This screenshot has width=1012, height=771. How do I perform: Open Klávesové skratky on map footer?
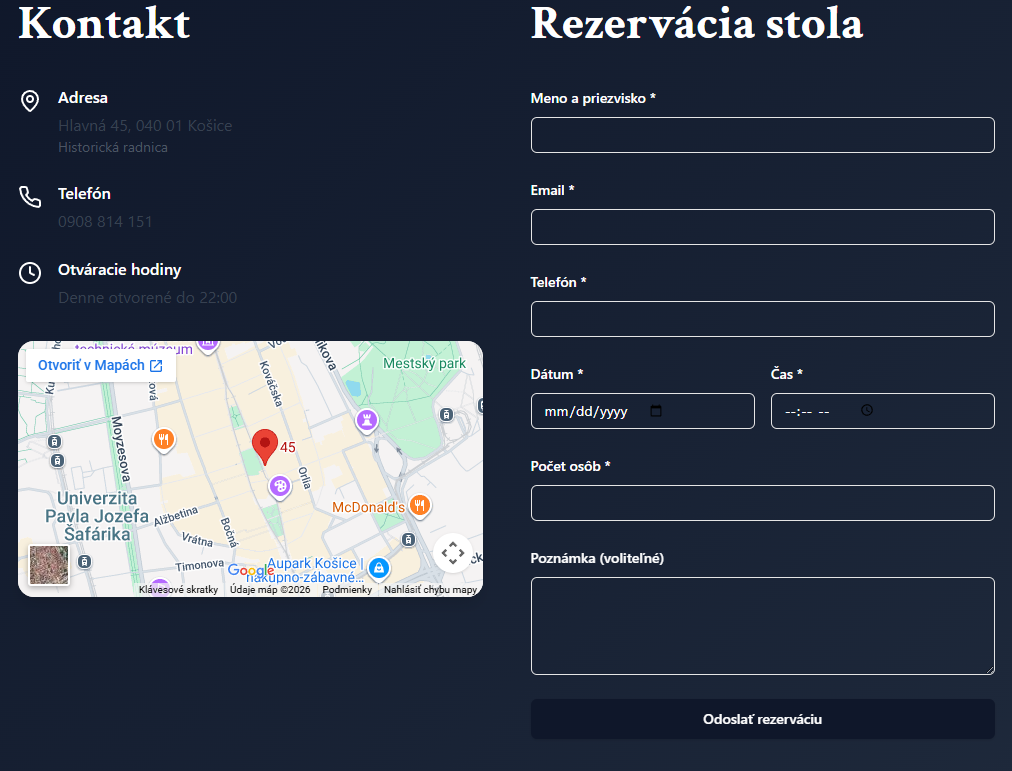[178, 590]
